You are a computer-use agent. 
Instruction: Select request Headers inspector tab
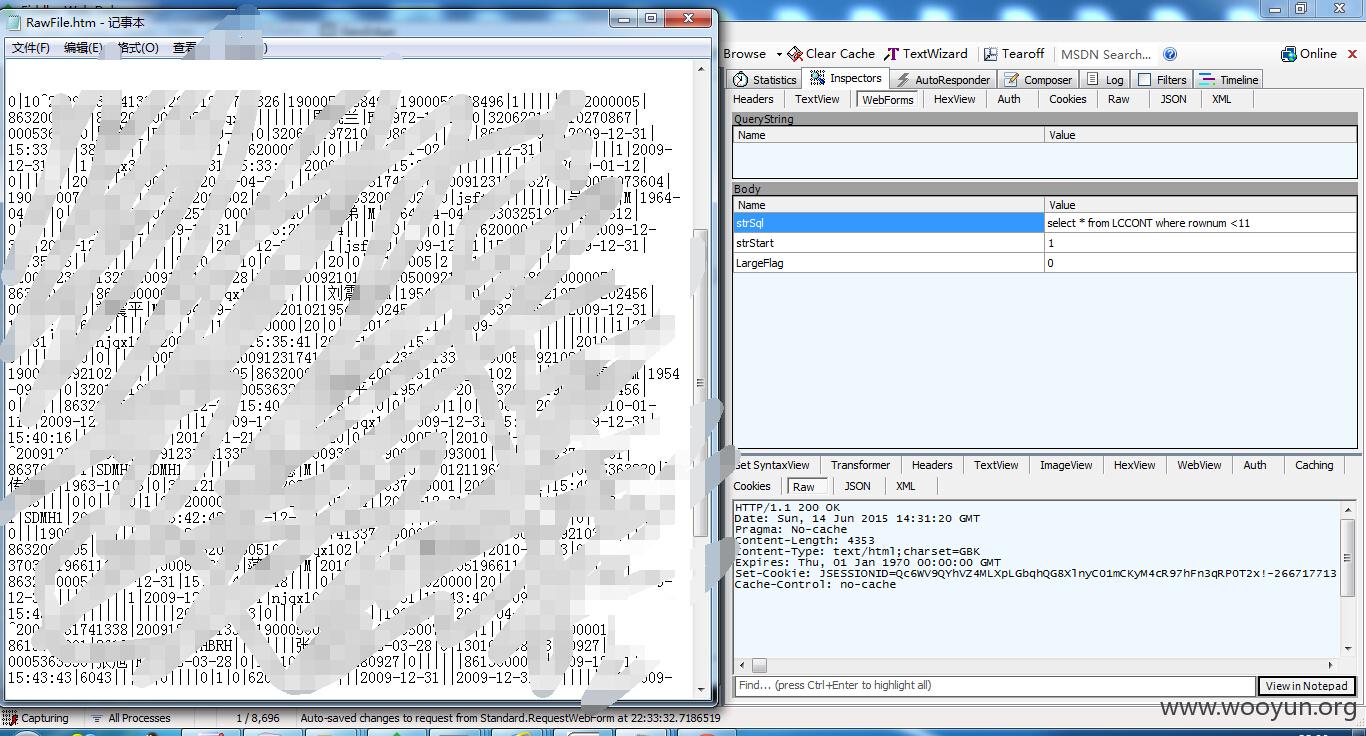[x=753, y=99]
